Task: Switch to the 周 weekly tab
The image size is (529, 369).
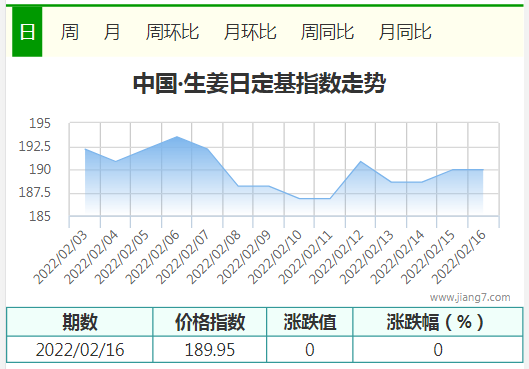Action: coord(69,32)
